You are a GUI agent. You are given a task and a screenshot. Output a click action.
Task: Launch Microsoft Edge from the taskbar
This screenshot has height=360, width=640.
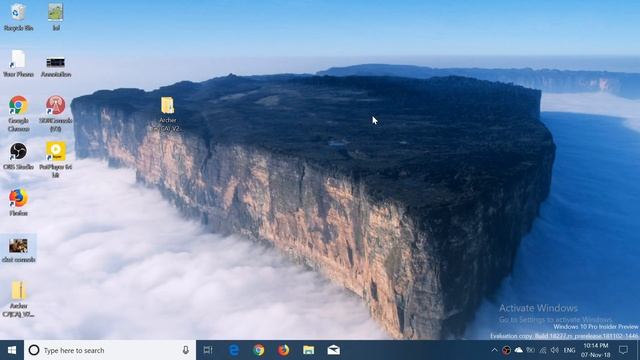pyautogui.click(x=234, y=350)
